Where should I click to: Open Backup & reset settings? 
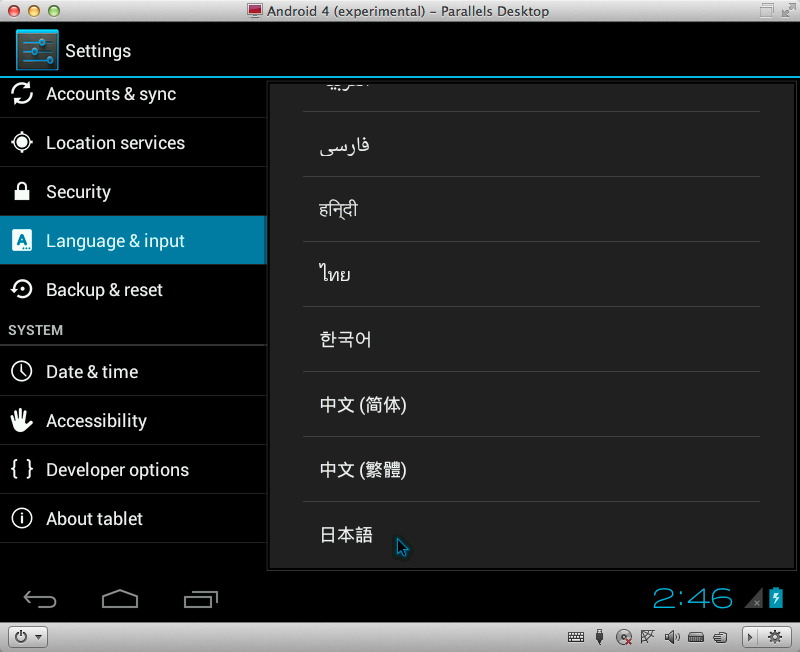pyautogui.click(x=134, y=289)
